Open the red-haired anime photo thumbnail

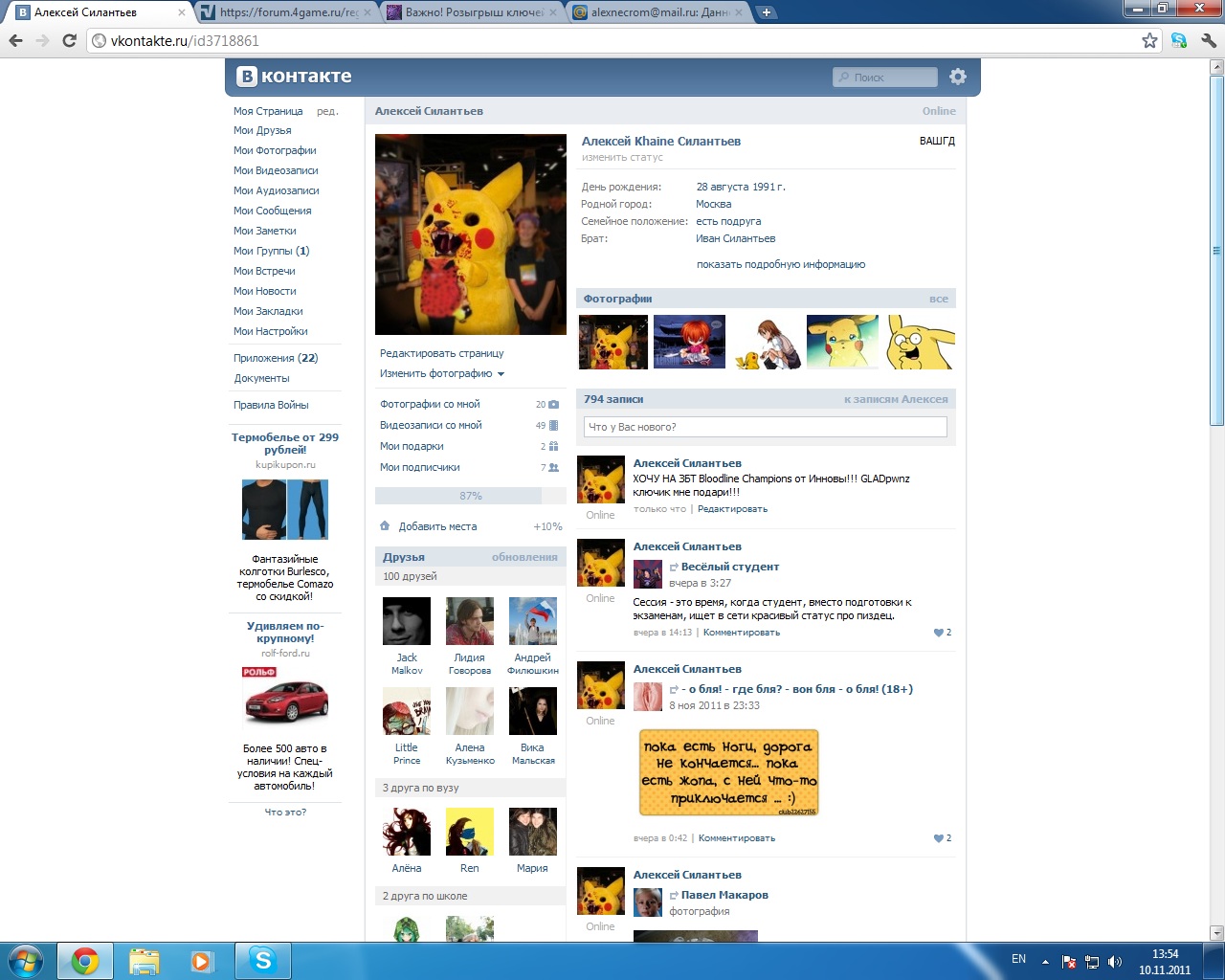pos(689,342)
